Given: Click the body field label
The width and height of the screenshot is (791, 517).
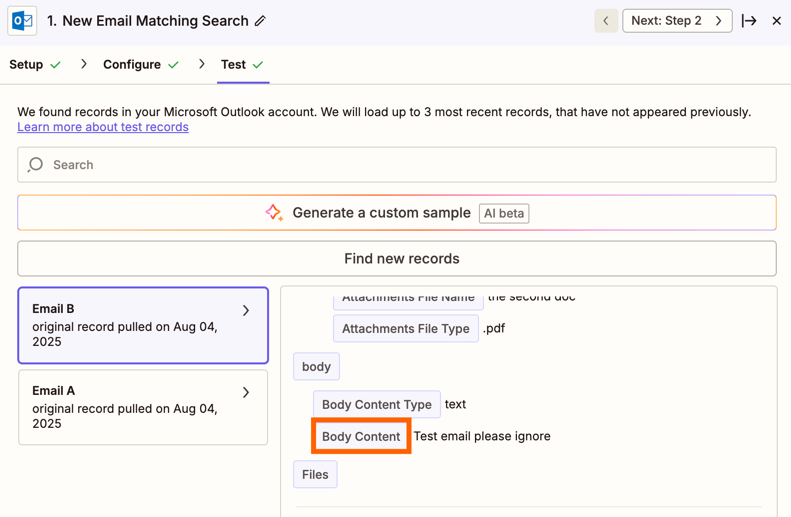Looking at the screenshot, I should (x=316, y=367).
